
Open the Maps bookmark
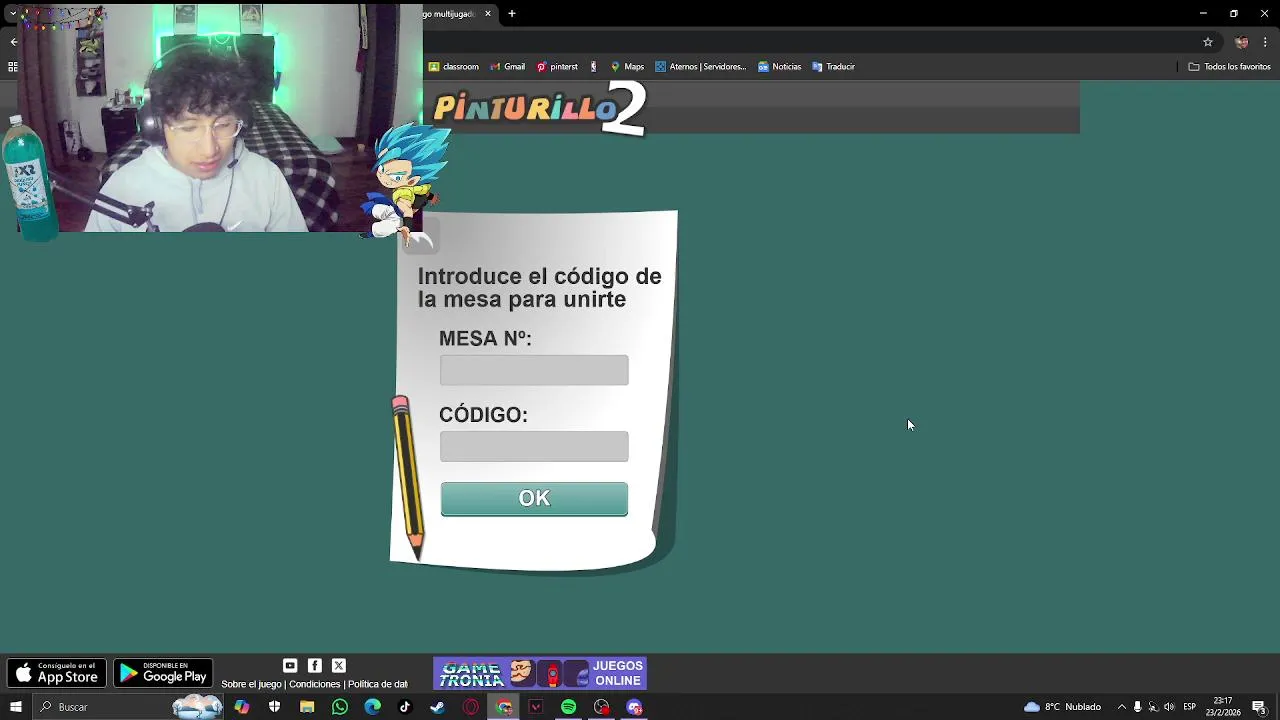pos(627,67)
